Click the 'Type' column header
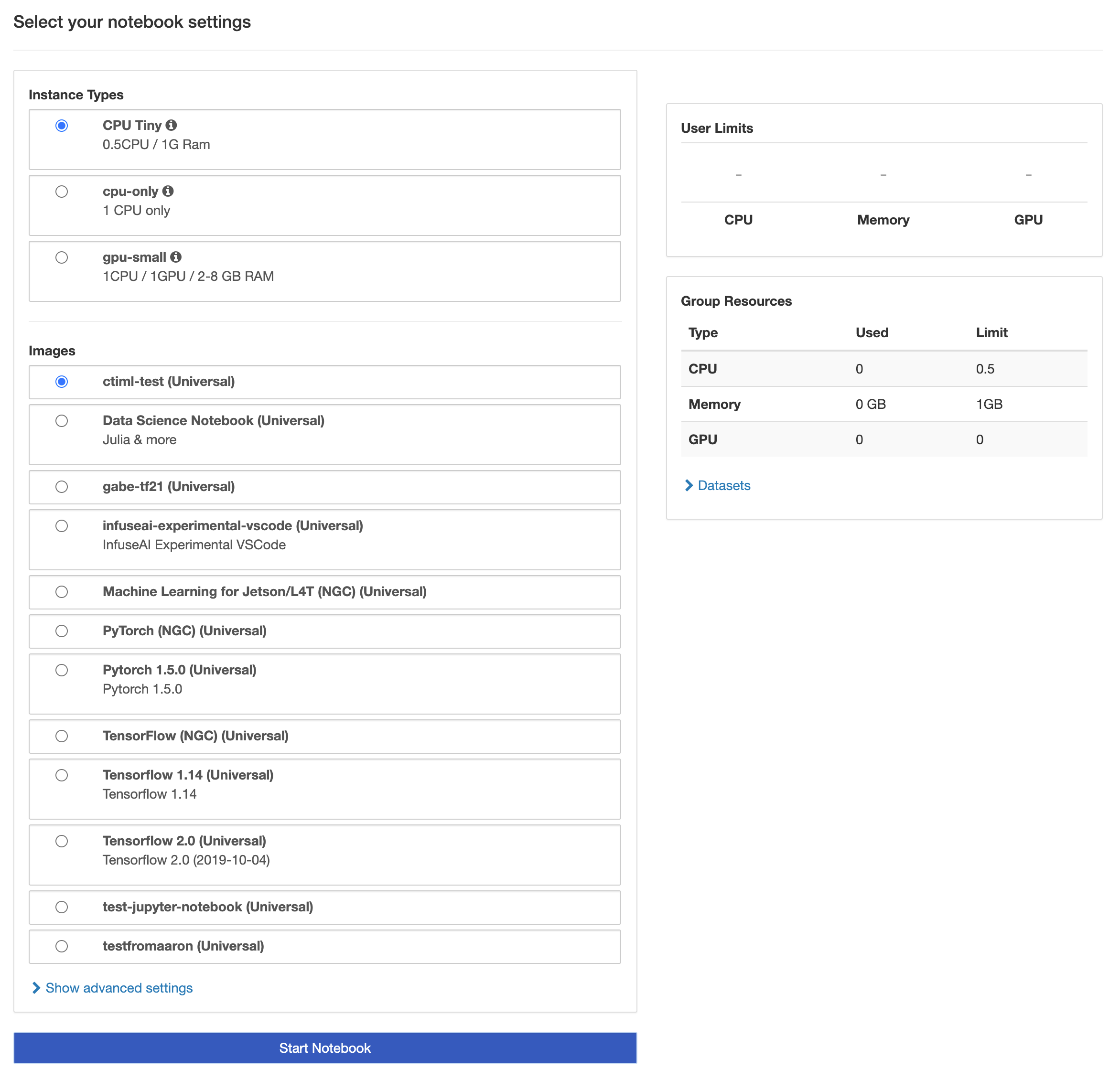Viewport: 1120px width, 1090px height. (x=702, y=332)
